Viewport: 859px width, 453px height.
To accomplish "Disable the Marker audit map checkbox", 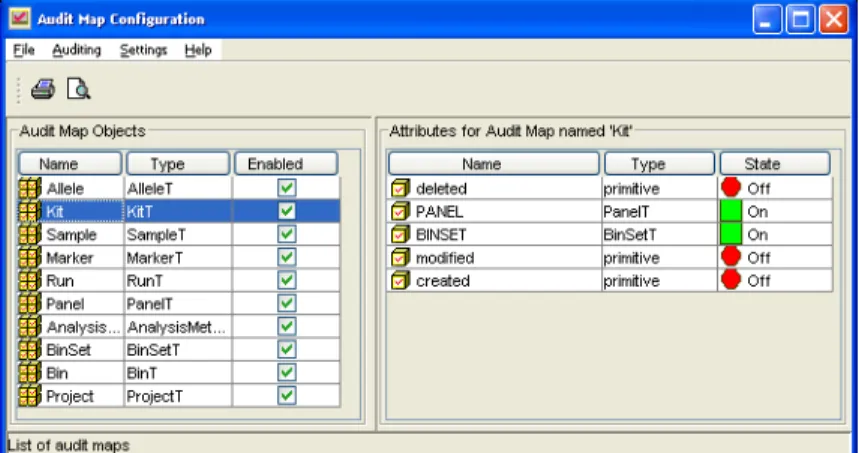I will click(287, 257).
